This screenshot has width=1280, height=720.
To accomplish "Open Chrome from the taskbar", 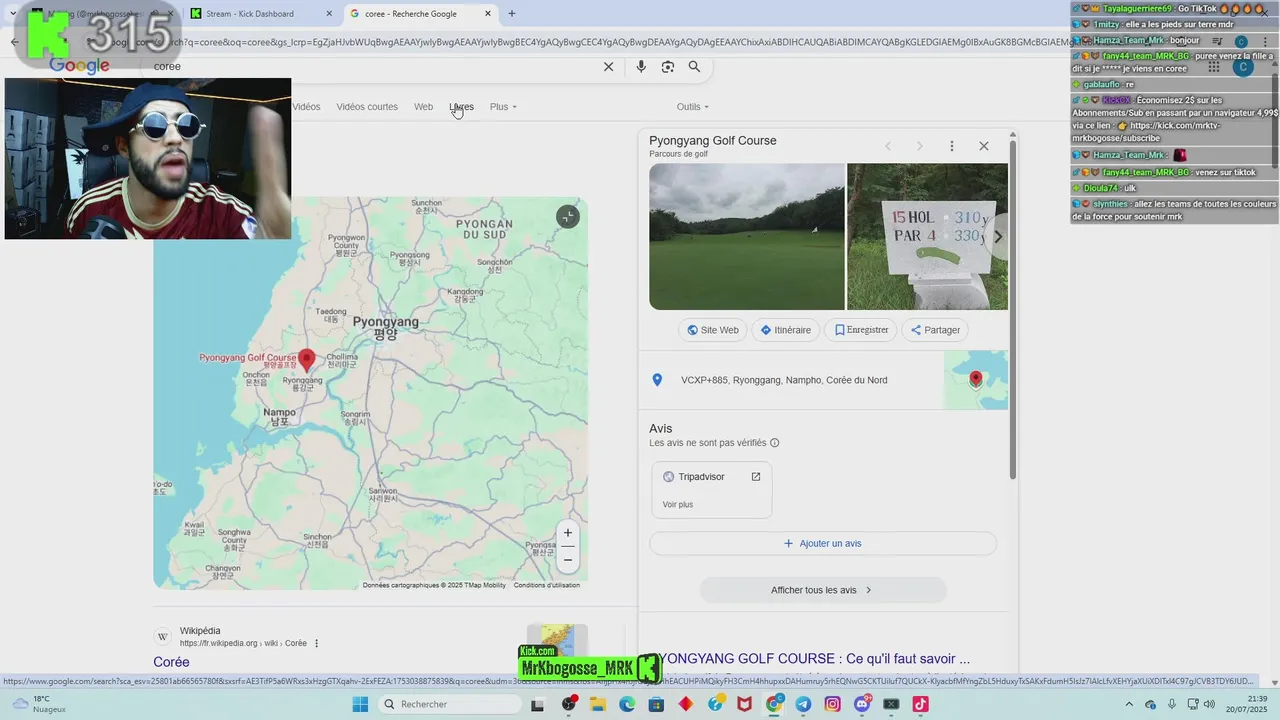I will (x=774, y=704).
